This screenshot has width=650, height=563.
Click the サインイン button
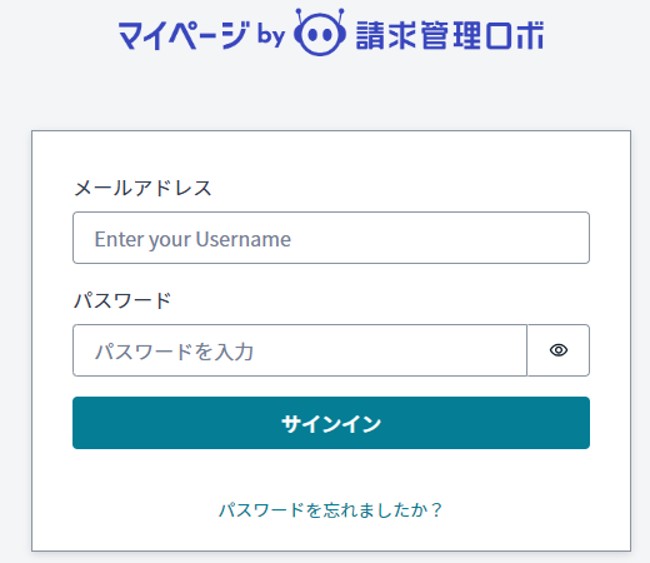331,423
